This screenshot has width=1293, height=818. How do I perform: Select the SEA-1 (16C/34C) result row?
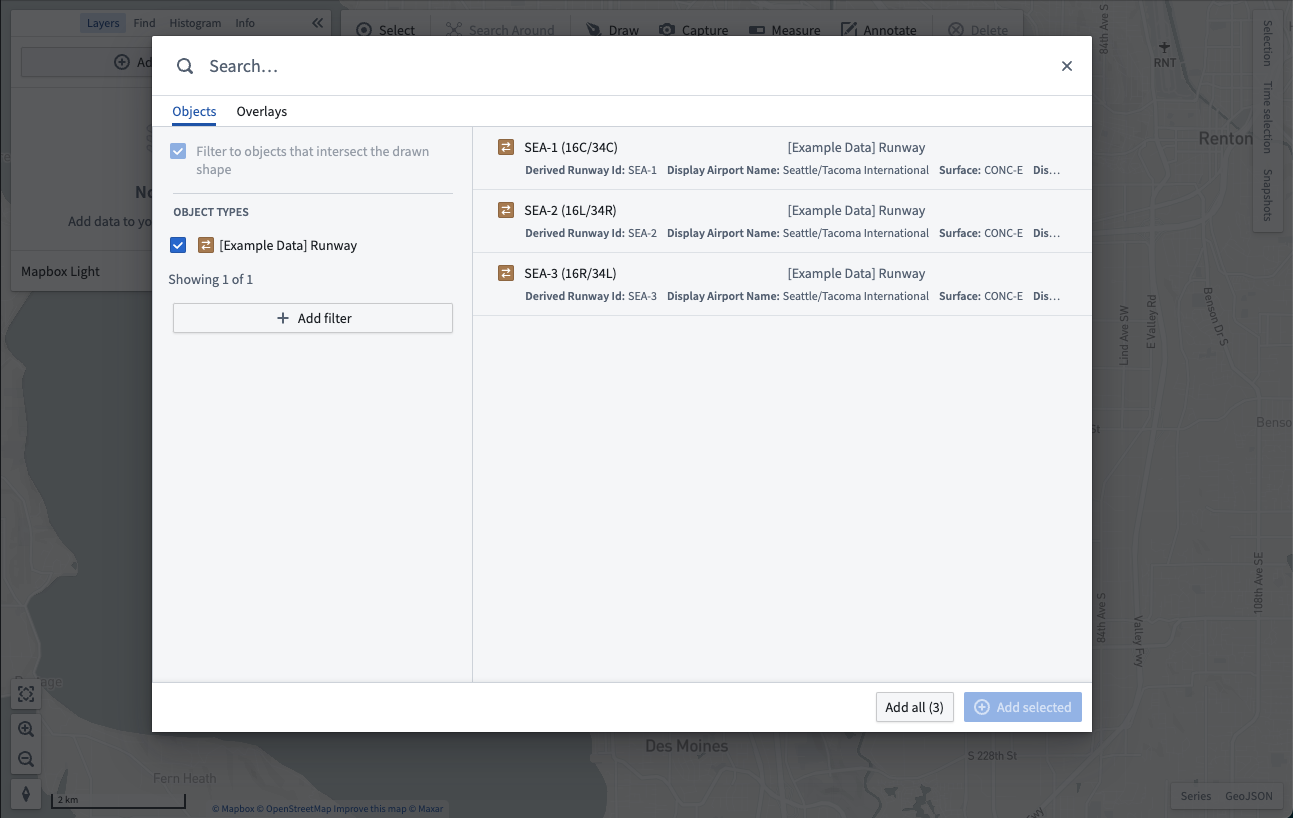click(x=782, y=158)
